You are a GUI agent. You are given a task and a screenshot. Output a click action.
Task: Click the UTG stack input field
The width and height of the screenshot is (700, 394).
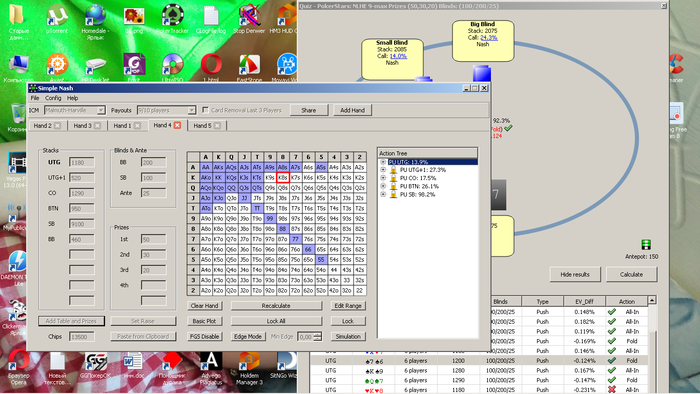click(x=81, y=162)
